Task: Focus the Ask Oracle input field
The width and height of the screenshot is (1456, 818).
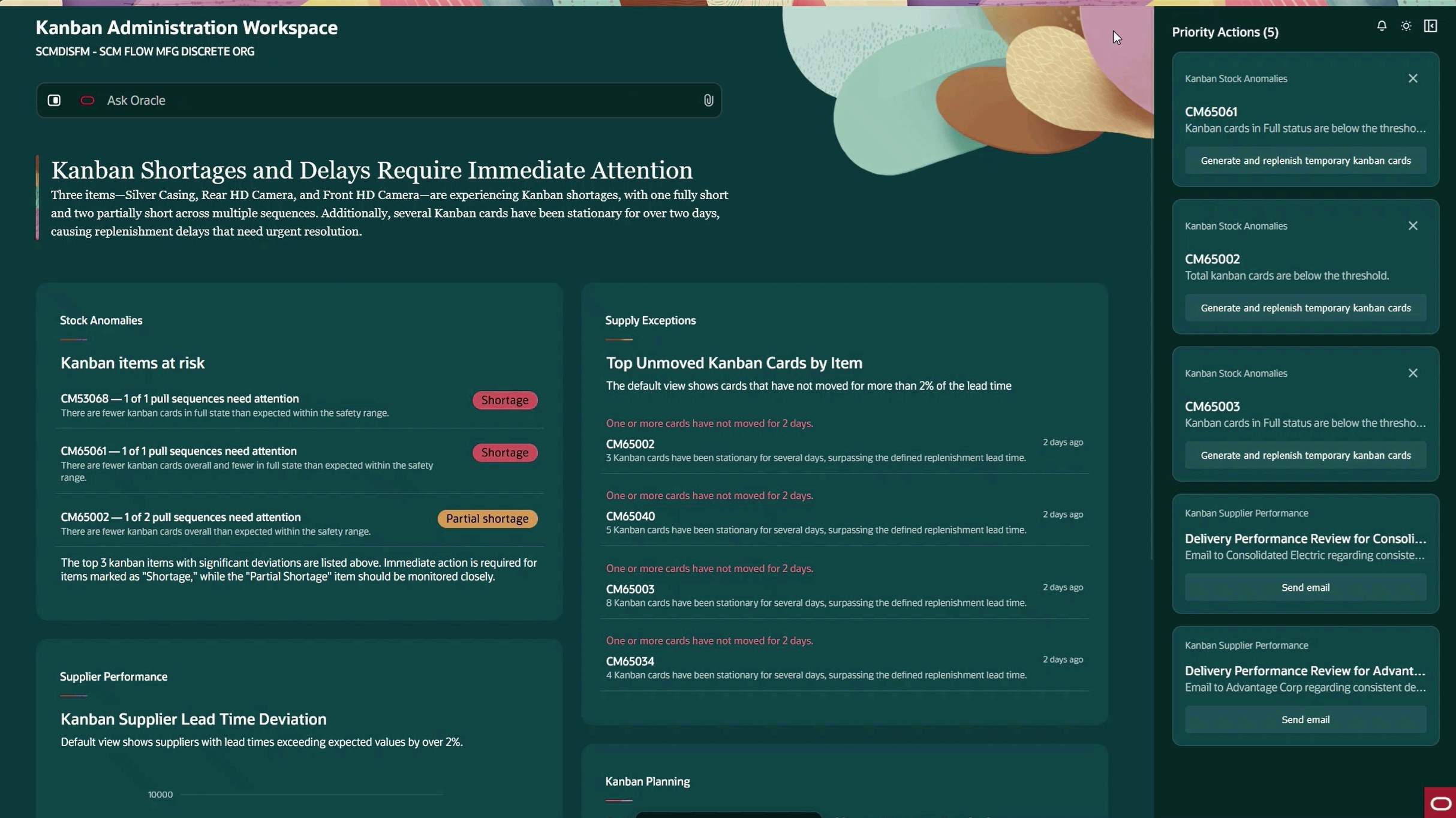Action: (x=378, y=100)
